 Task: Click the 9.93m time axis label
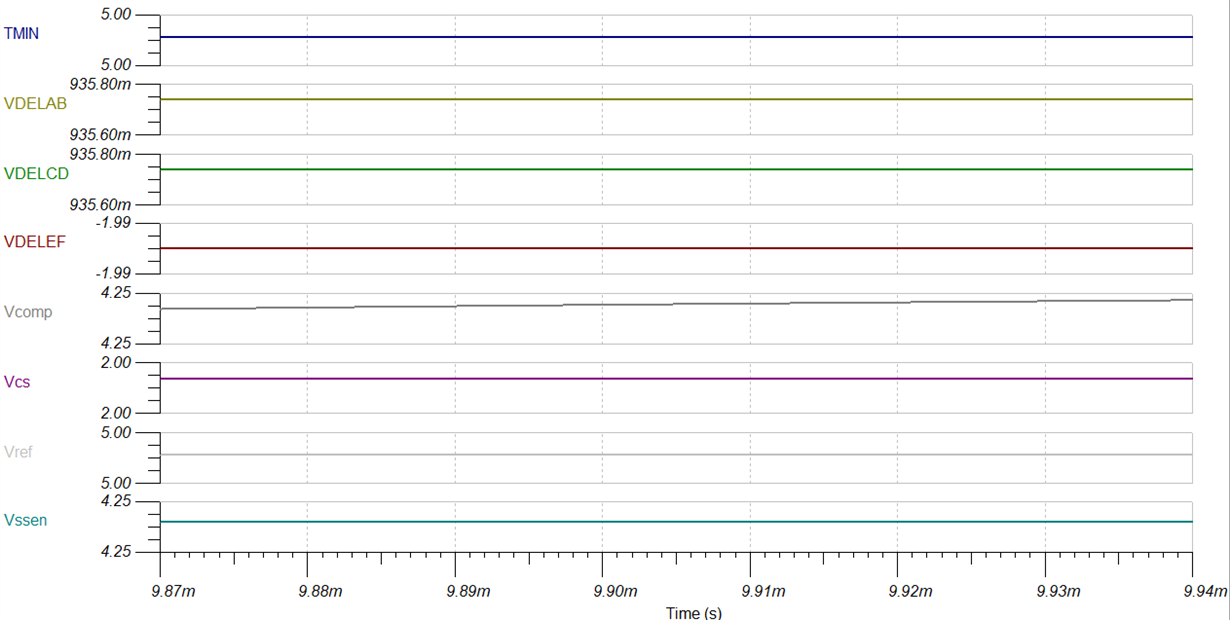pyautogui.click(x=1058, y=592)
